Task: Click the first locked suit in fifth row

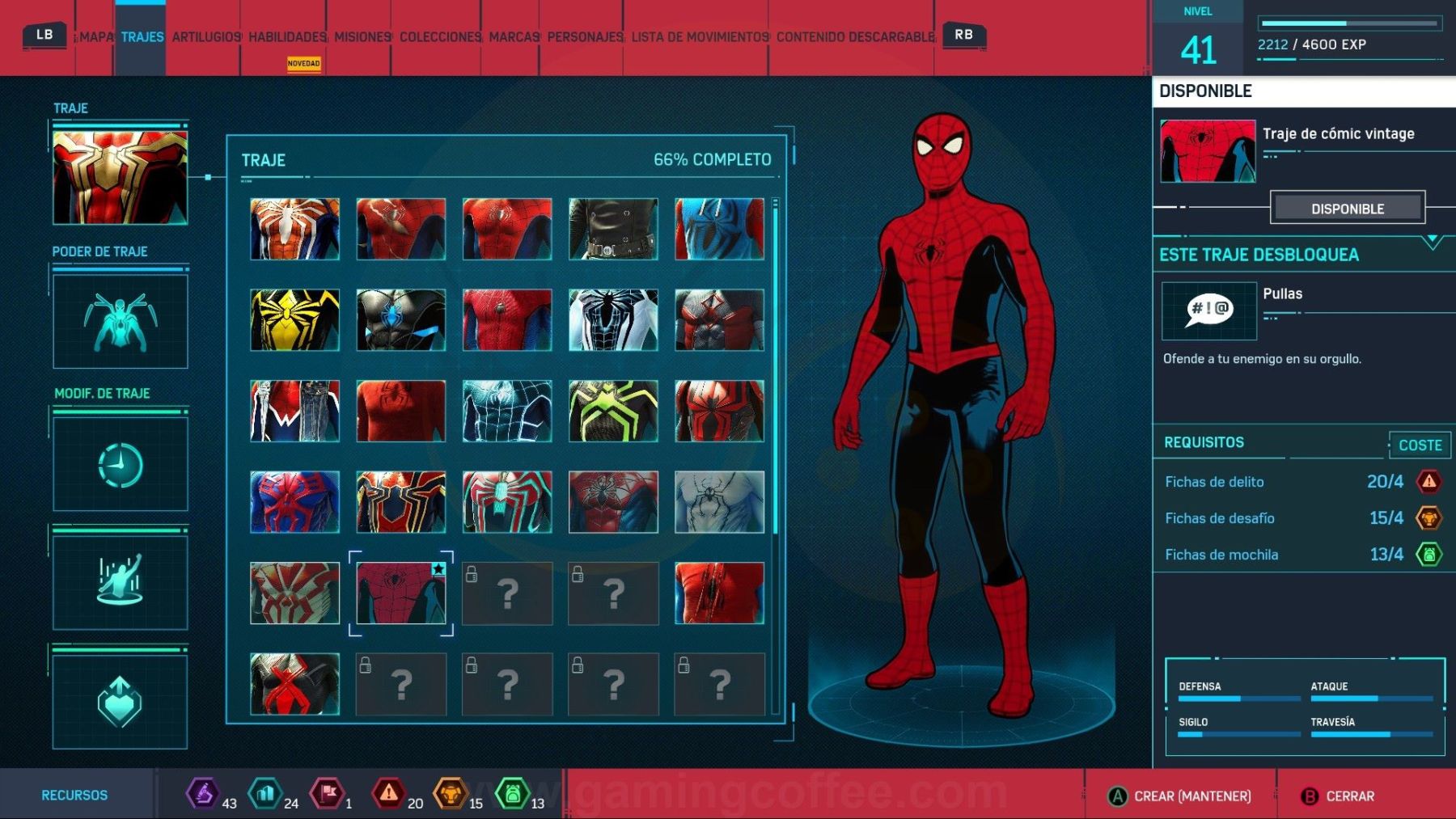Action: pos(507,593)
